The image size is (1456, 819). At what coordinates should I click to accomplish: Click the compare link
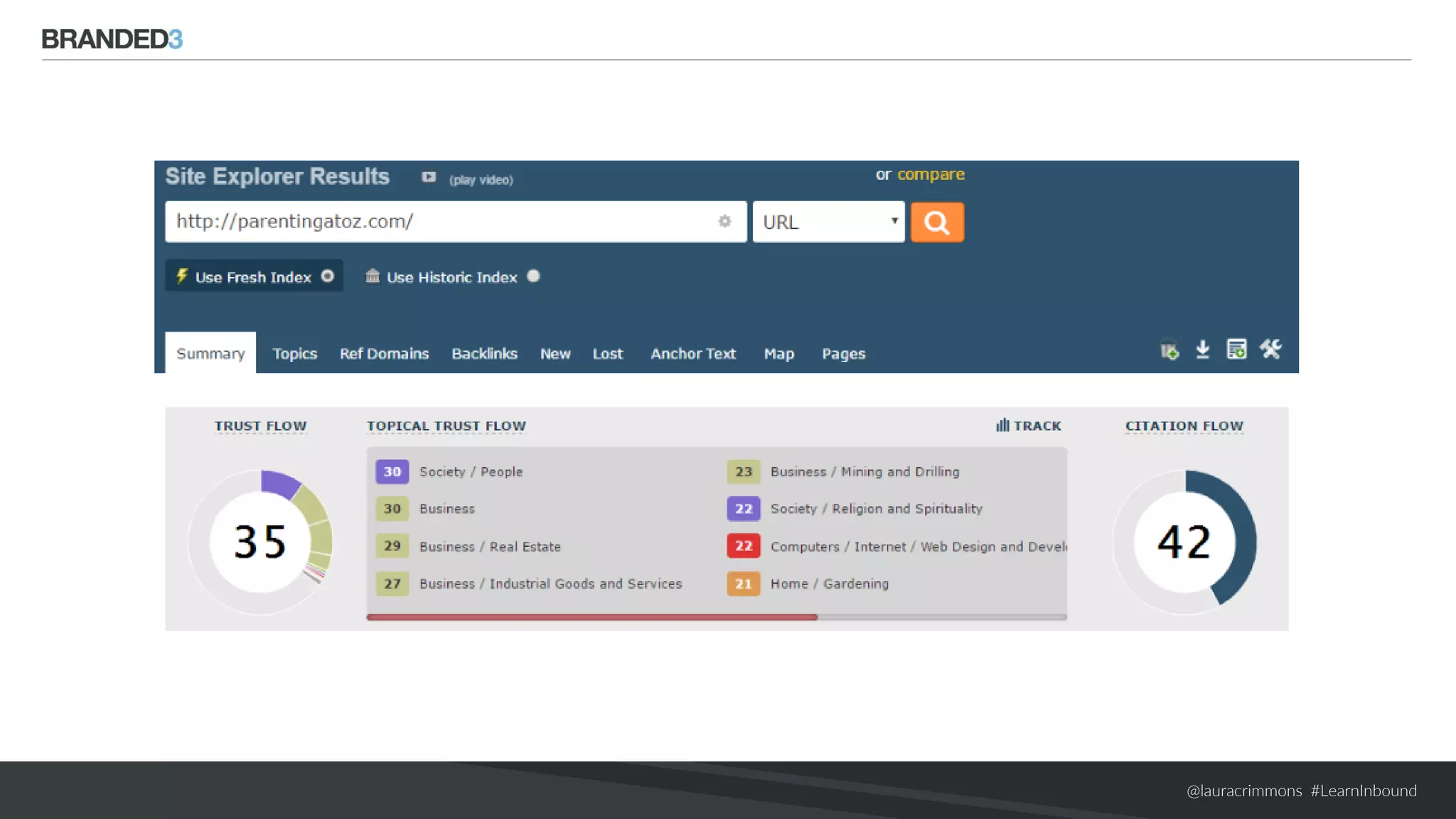931,174
